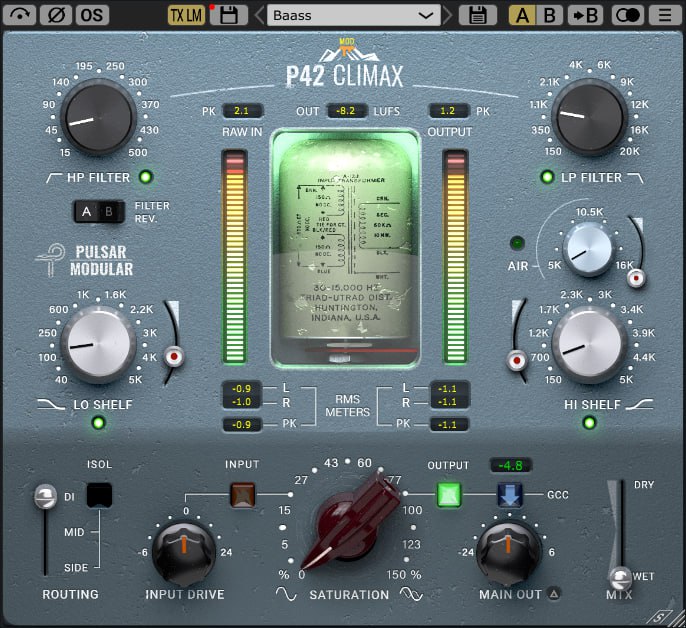Click input RMS L value -0.9
Image resolution: width=686 pixels, height=628 pixels.
click(x=242, y=388)
